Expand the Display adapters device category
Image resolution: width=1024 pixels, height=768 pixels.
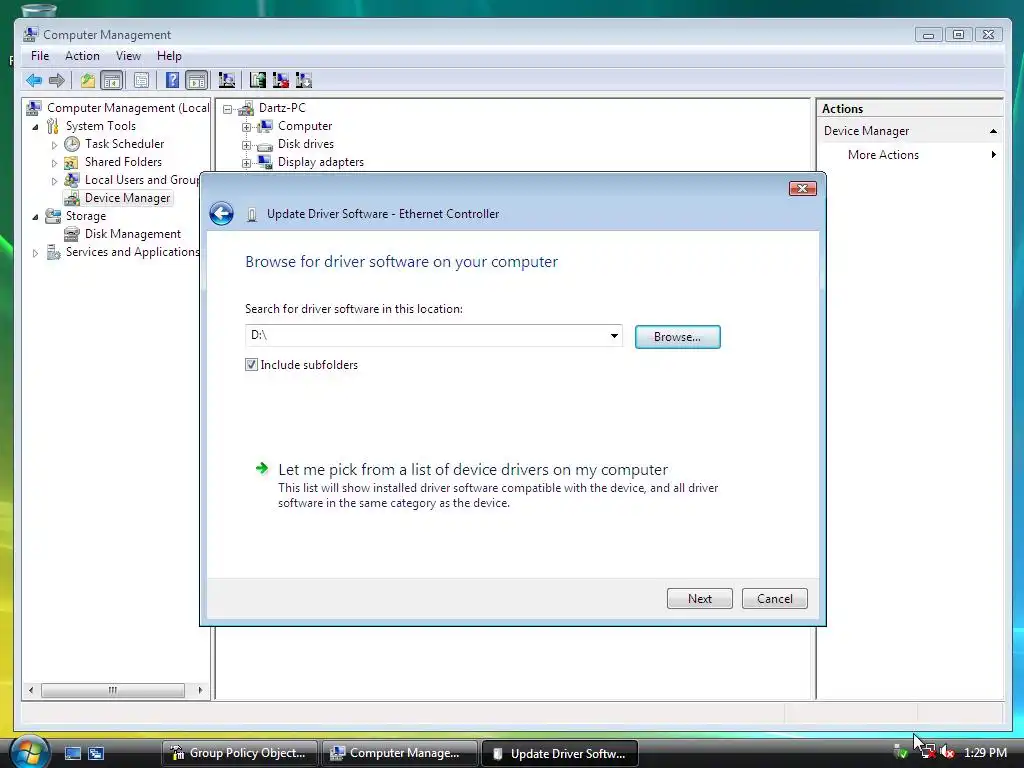[x=246, y=163]
